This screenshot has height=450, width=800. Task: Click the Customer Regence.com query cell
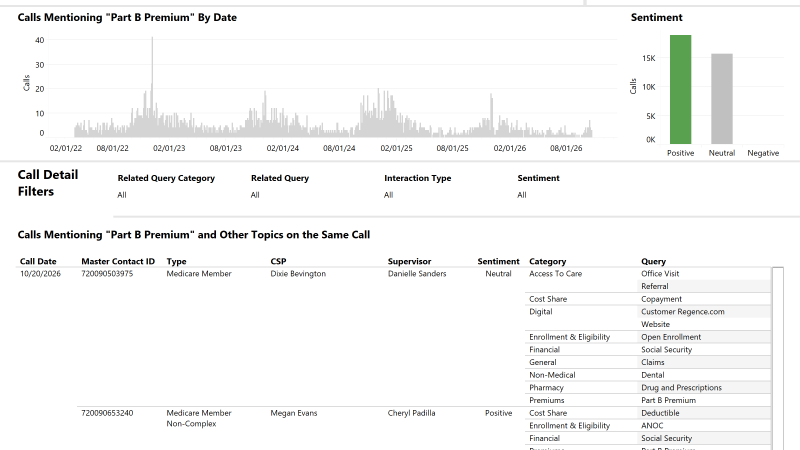tap(683, 312)
